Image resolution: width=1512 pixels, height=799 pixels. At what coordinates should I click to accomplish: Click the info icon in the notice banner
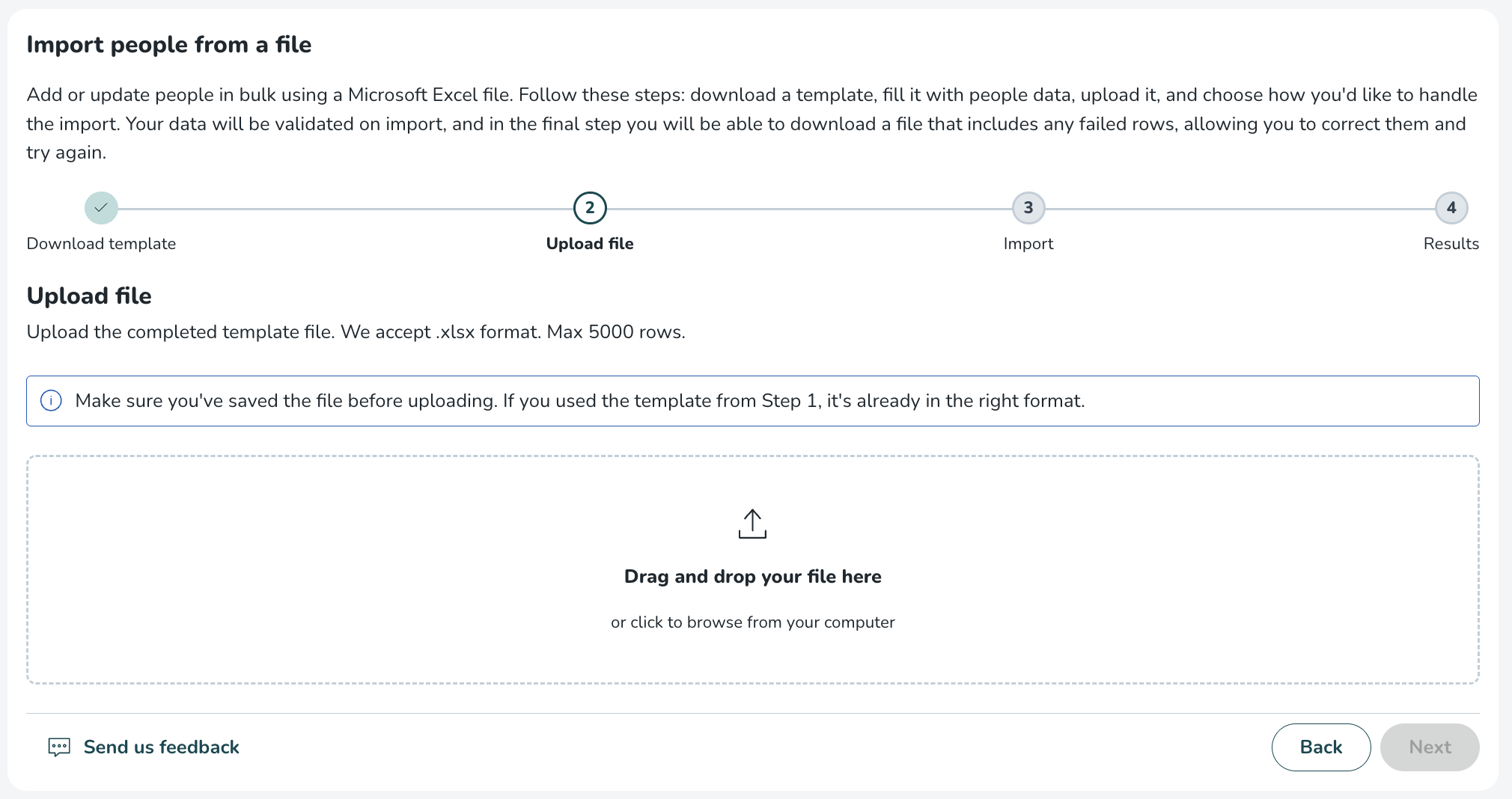pos(51,401)
